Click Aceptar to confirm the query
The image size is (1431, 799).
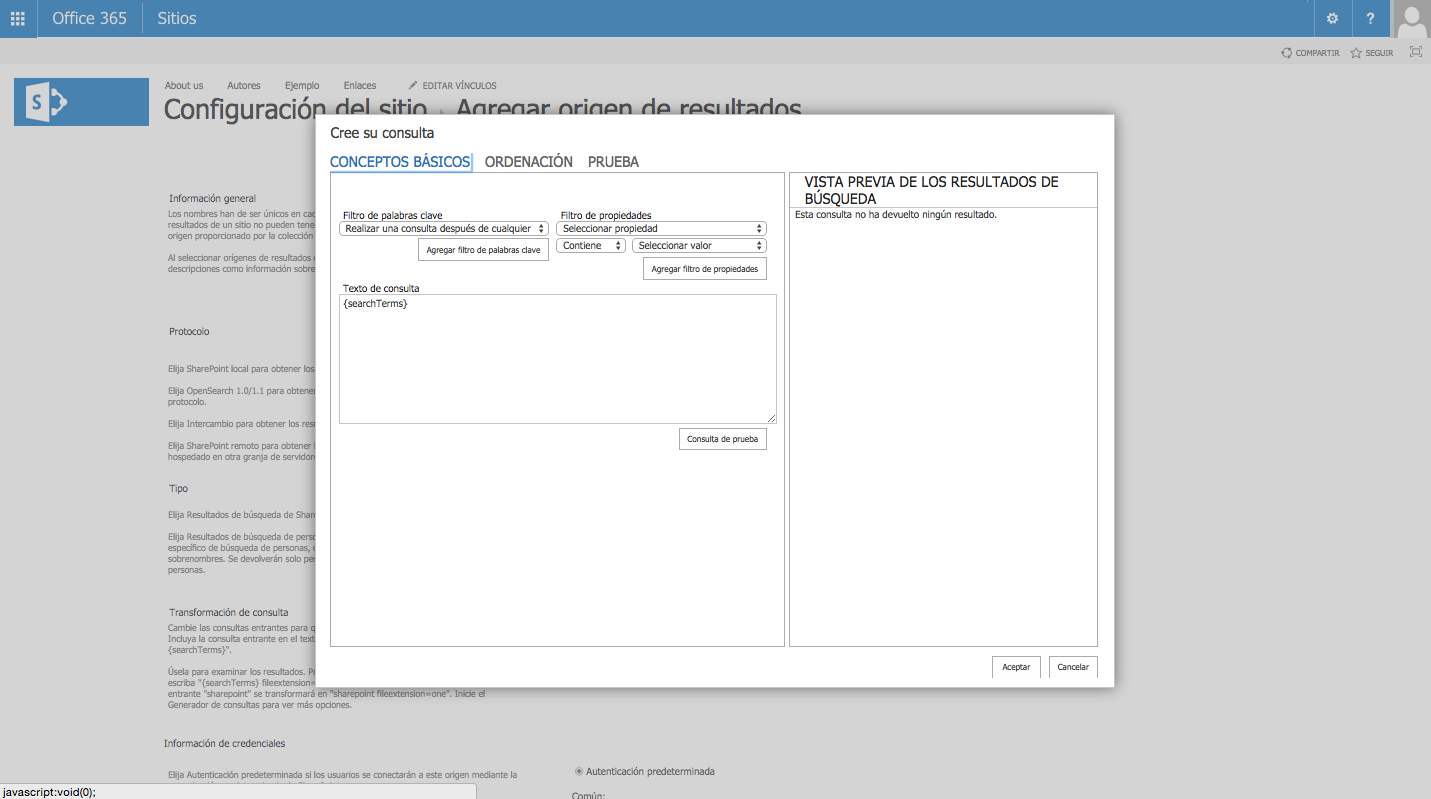(1016, 666)
